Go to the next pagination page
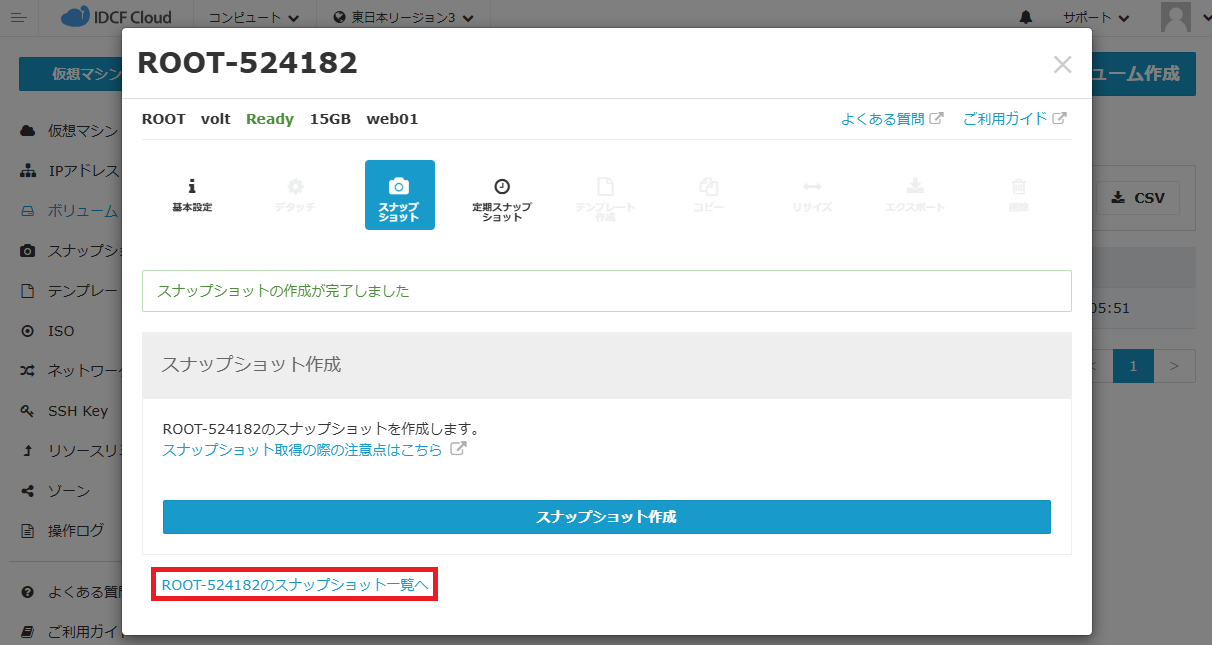The width and height of the screenshot is (1212, 645). pyautogui.click(x=1175, y=366)
